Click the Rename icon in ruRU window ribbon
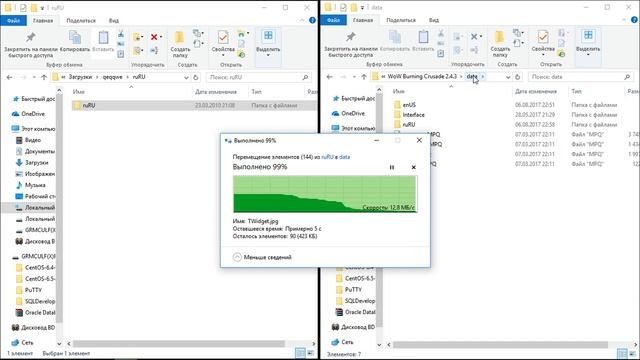Screen dimensions: 640x360 coord(154,50)
